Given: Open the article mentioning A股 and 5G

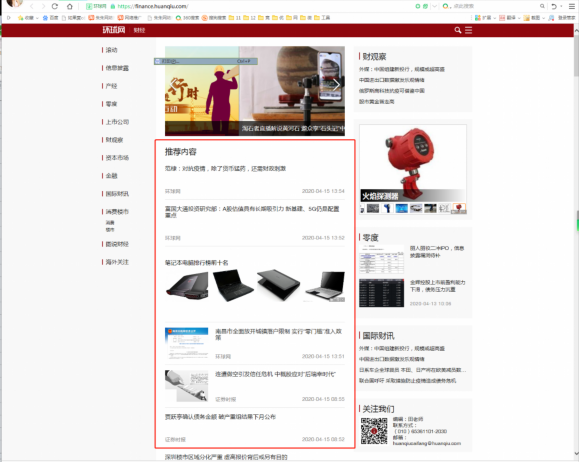Looking at the screenshot, I should tap(252, 212).
